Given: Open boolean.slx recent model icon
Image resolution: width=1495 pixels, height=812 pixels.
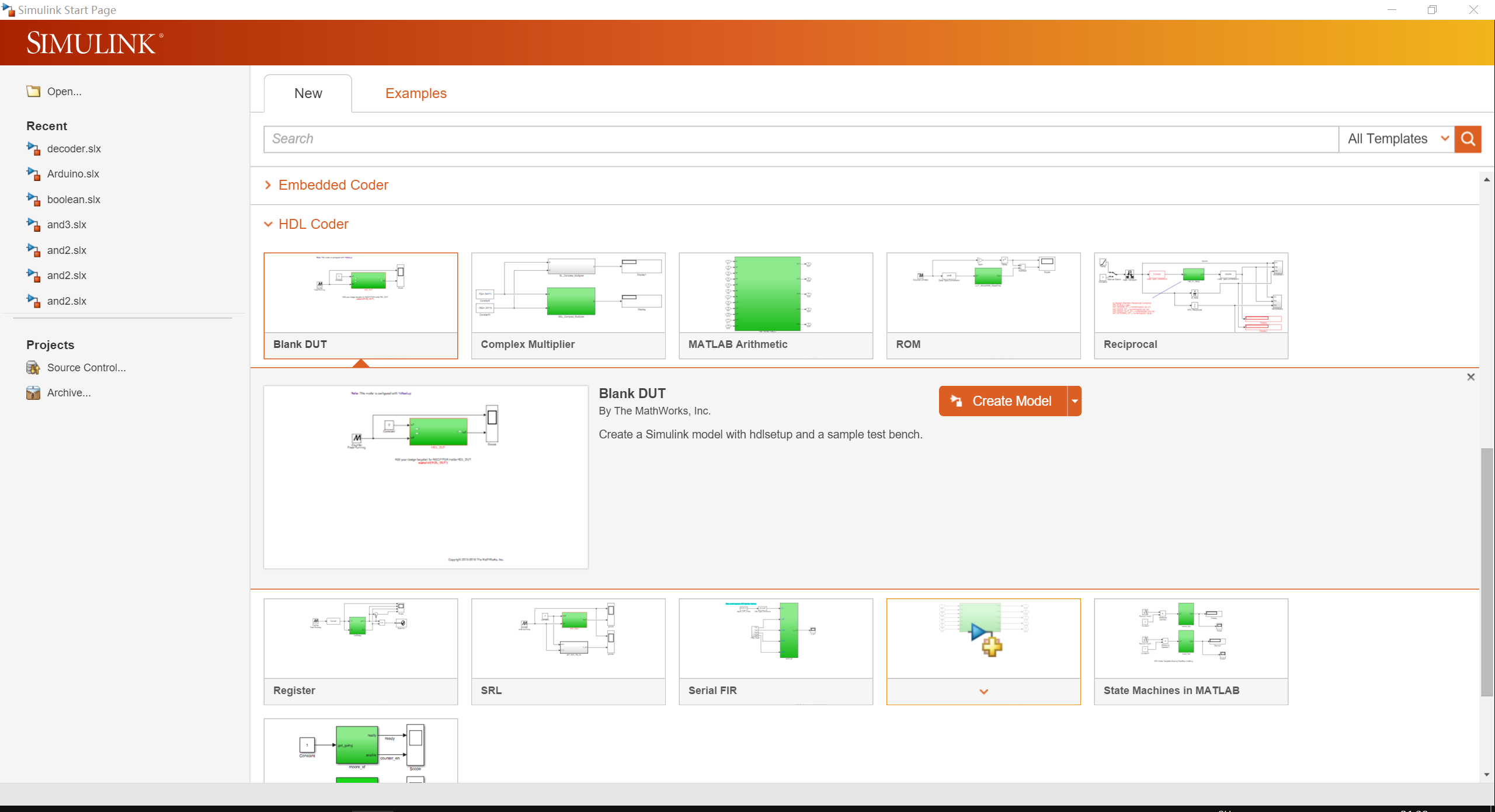Looking at the screenshot, I should [x=33, y=200].
